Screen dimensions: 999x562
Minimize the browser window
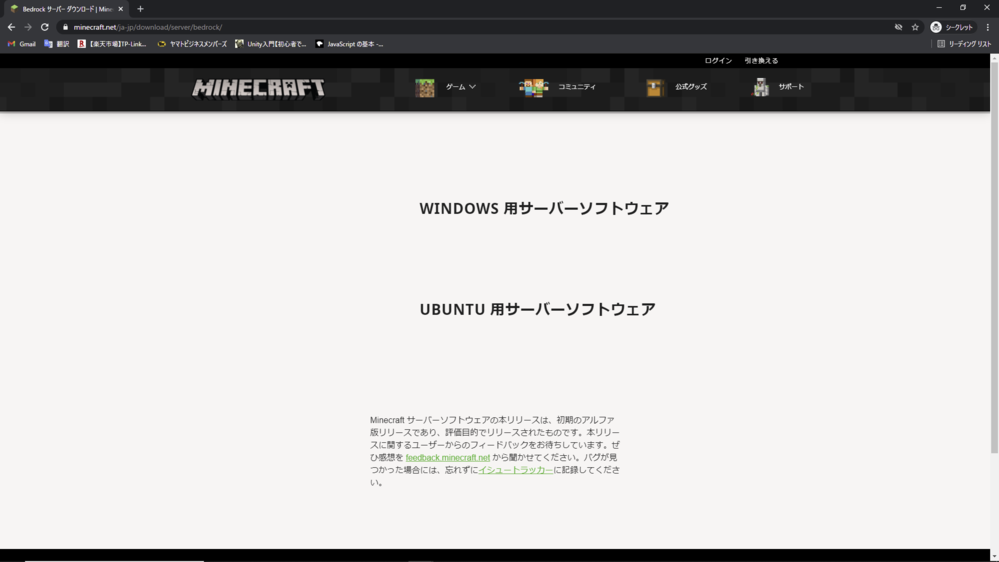tap(939, 8)
